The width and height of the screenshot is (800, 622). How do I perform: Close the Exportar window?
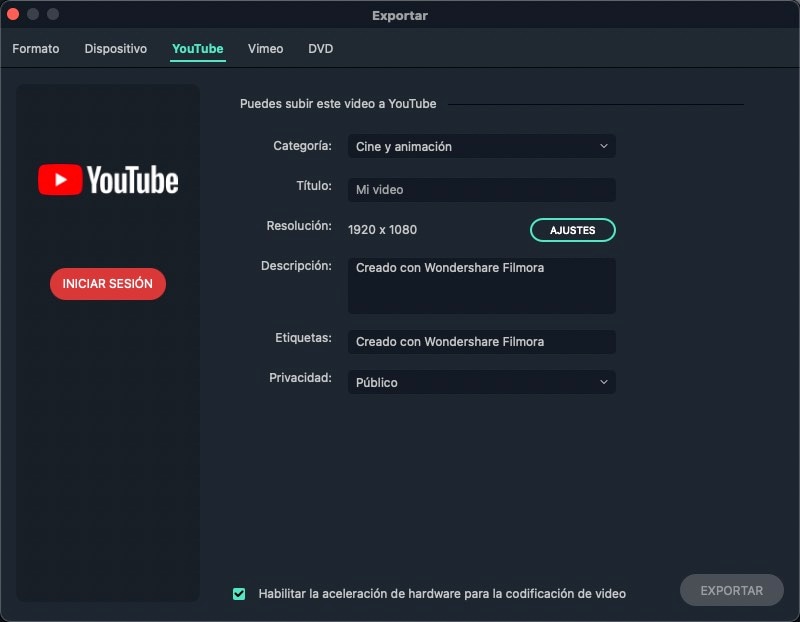[x=13, y=14]
